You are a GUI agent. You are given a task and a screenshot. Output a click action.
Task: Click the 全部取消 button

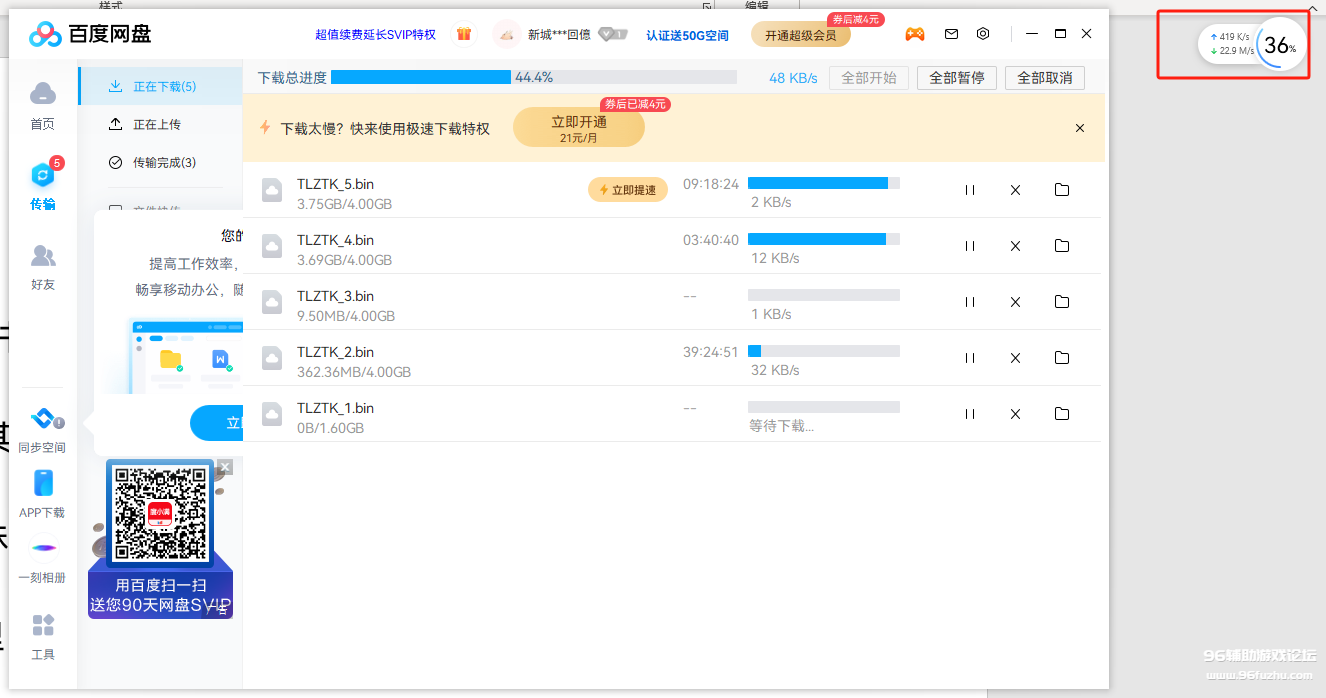[1045, 78]
